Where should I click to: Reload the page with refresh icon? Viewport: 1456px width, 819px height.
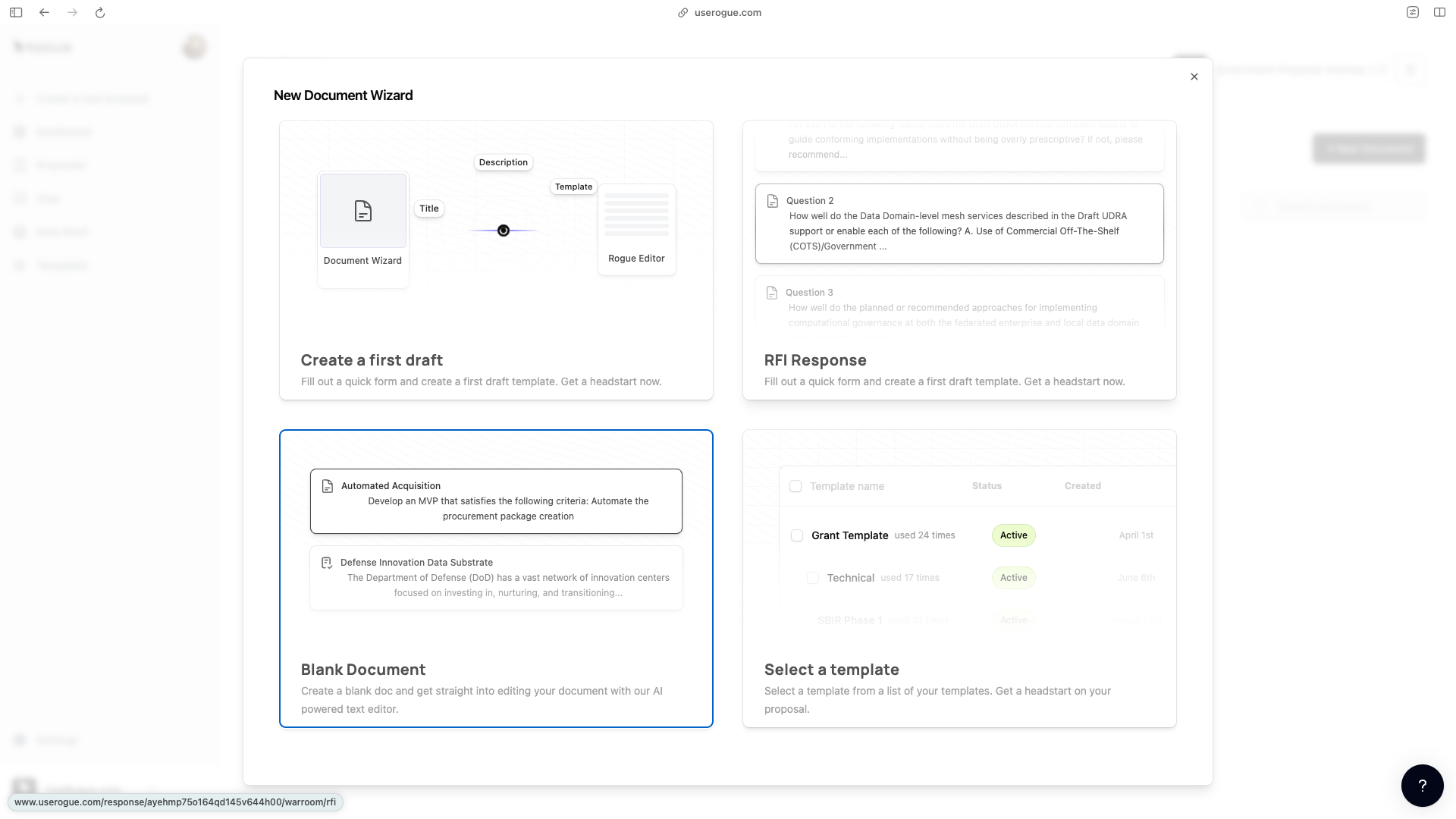100,12
